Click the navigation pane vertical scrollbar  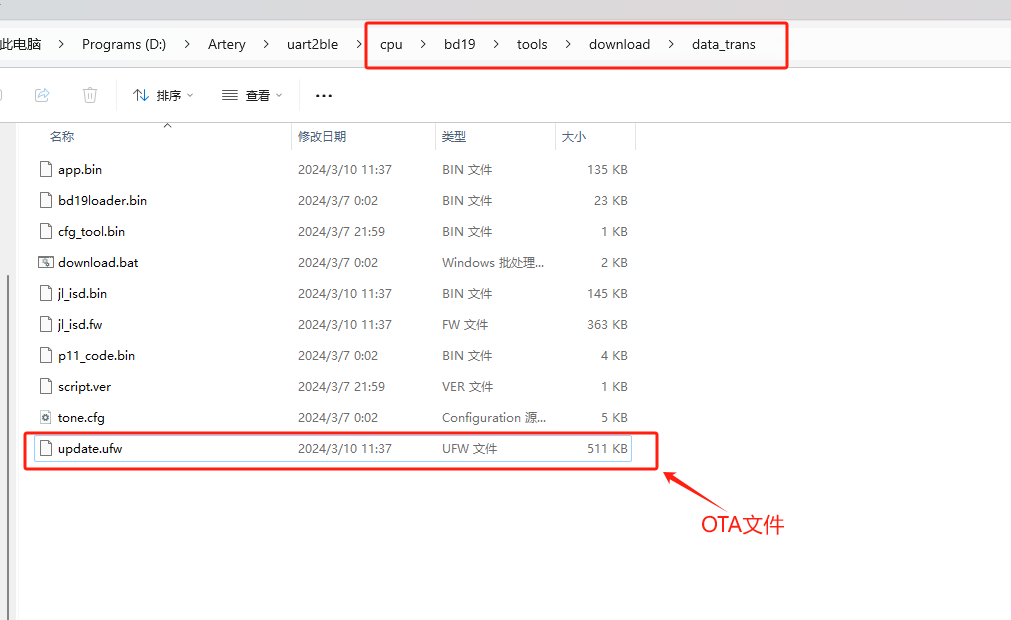coord(8,446)
